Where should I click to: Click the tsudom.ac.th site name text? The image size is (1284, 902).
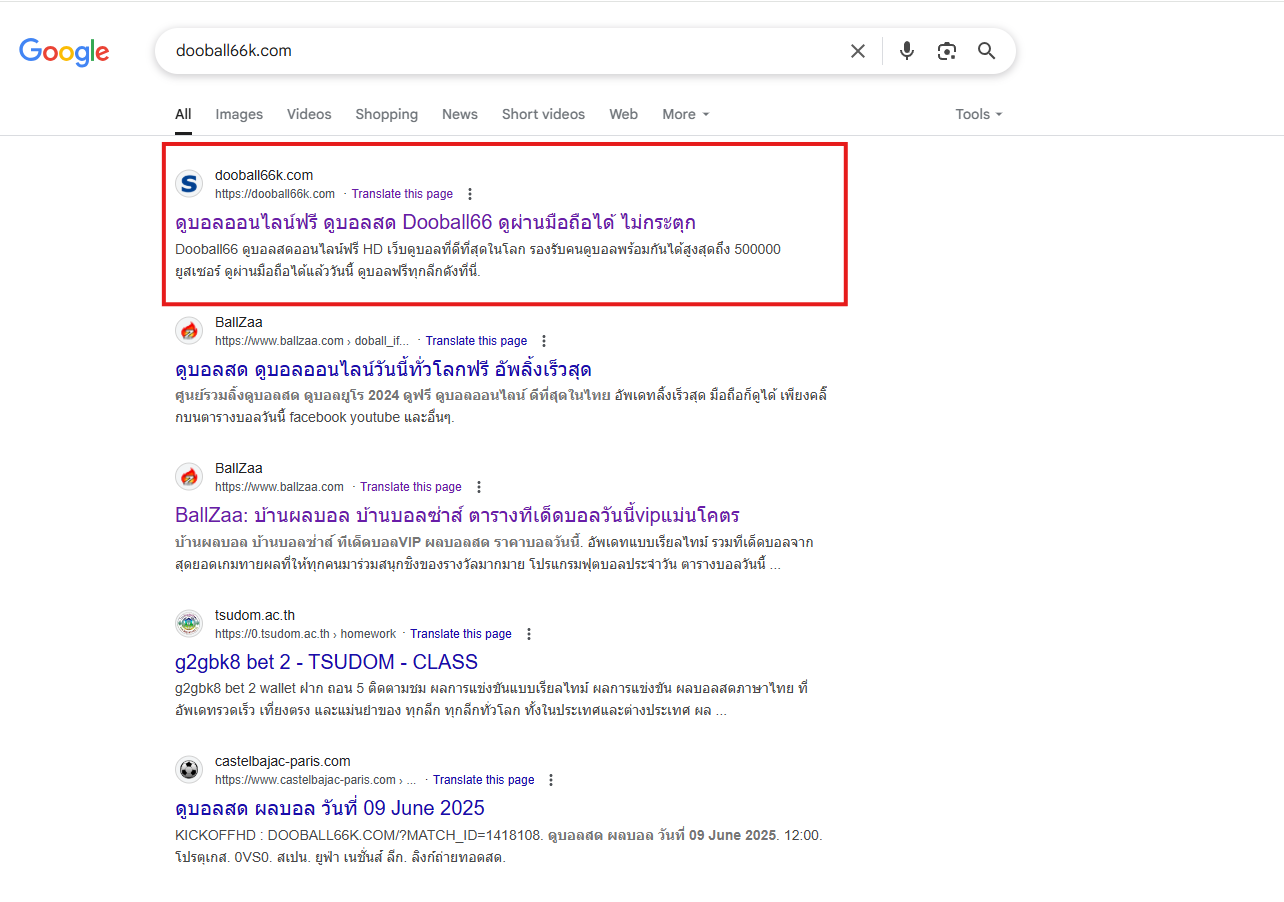(255, 615)
